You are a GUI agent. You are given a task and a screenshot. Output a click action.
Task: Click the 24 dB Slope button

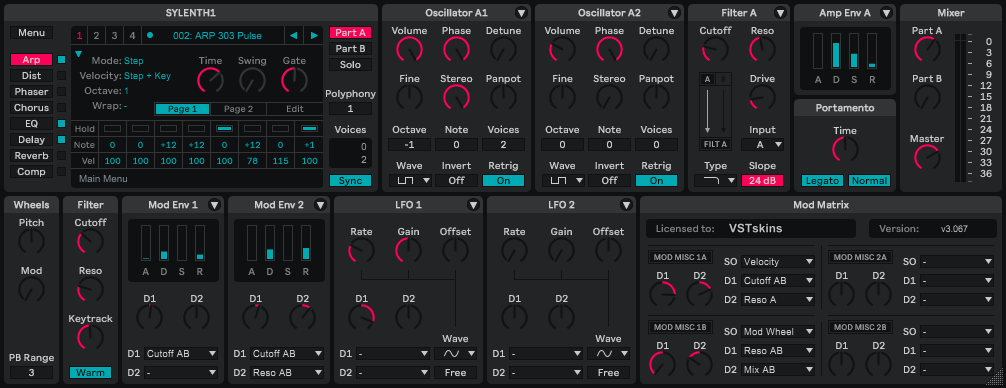click(x=762, y=181)
